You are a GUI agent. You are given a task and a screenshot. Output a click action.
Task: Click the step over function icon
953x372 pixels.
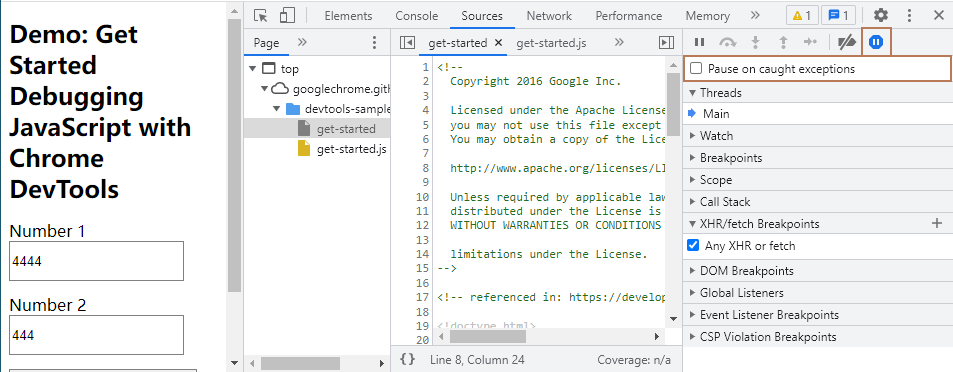[x=728, y=42]
